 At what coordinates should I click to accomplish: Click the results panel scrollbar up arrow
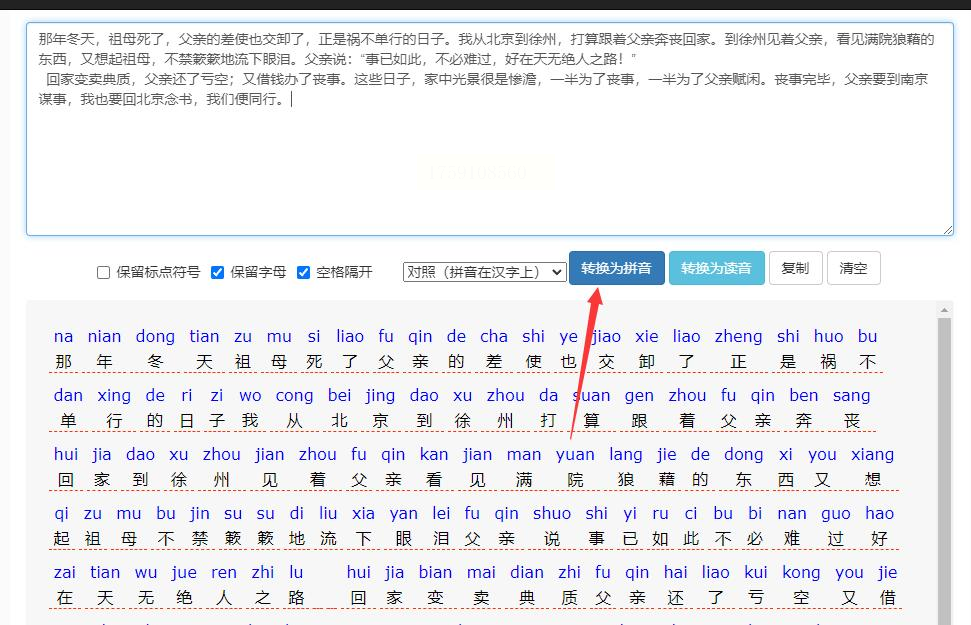coord(945,309)
